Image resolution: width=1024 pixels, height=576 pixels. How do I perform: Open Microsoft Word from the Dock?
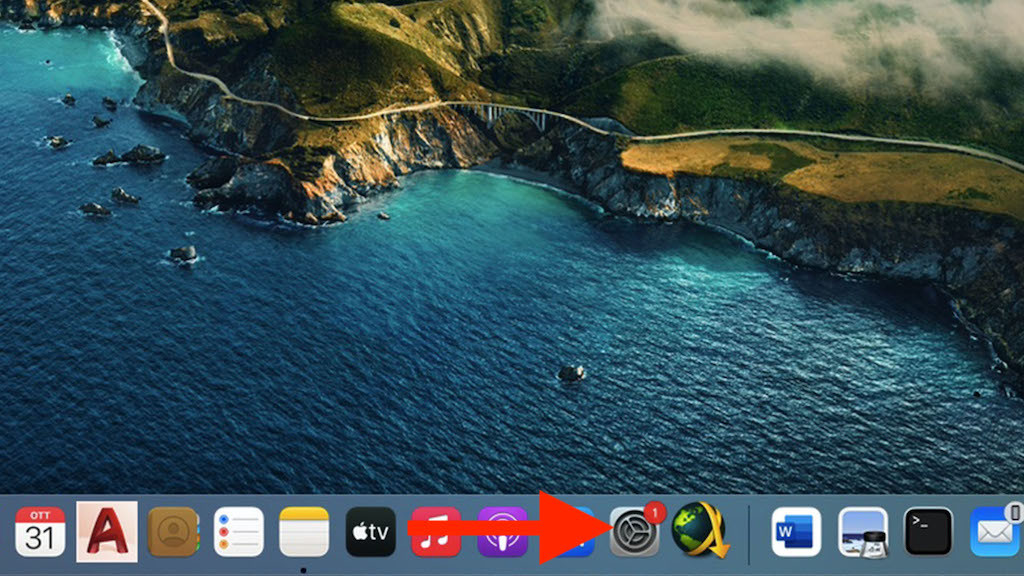[796, 532]
